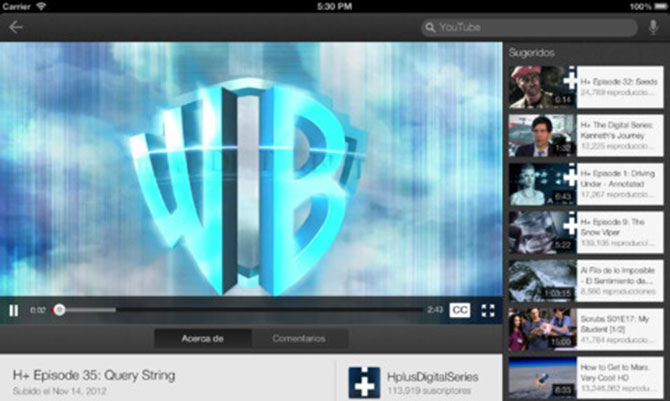670x401 pixels.
Task: Click the 24,769 reproducciones view count
Action: [x=617, y=92]
